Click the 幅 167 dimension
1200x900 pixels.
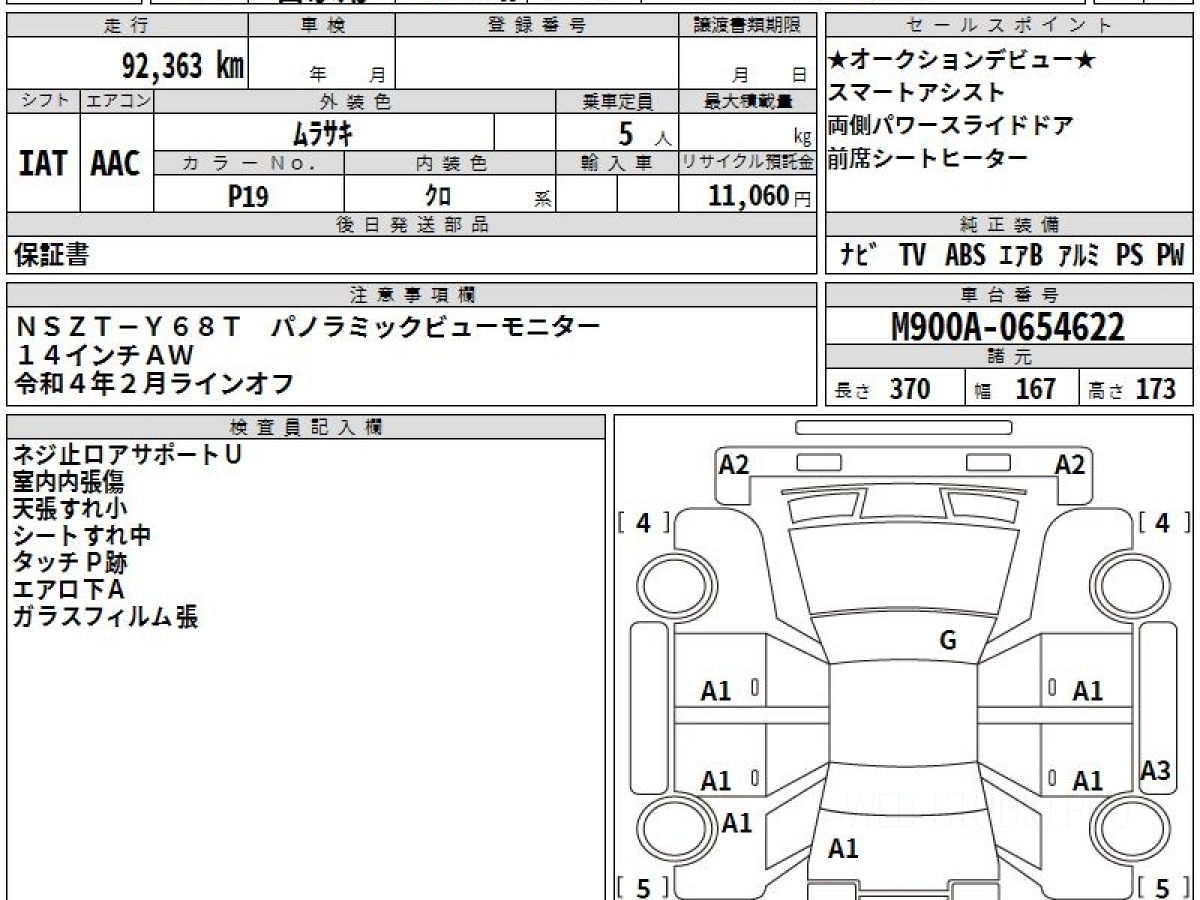click(1015, 389)
